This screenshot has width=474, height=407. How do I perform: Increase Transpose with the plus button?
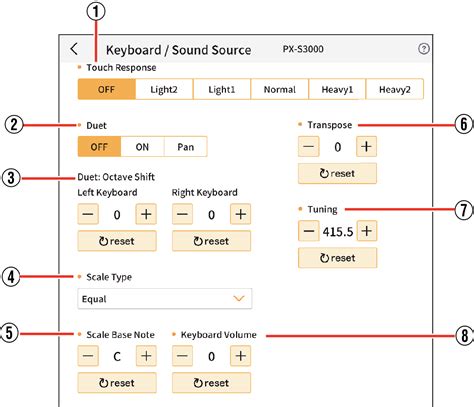pyautogui.click(x=366, y=146)
